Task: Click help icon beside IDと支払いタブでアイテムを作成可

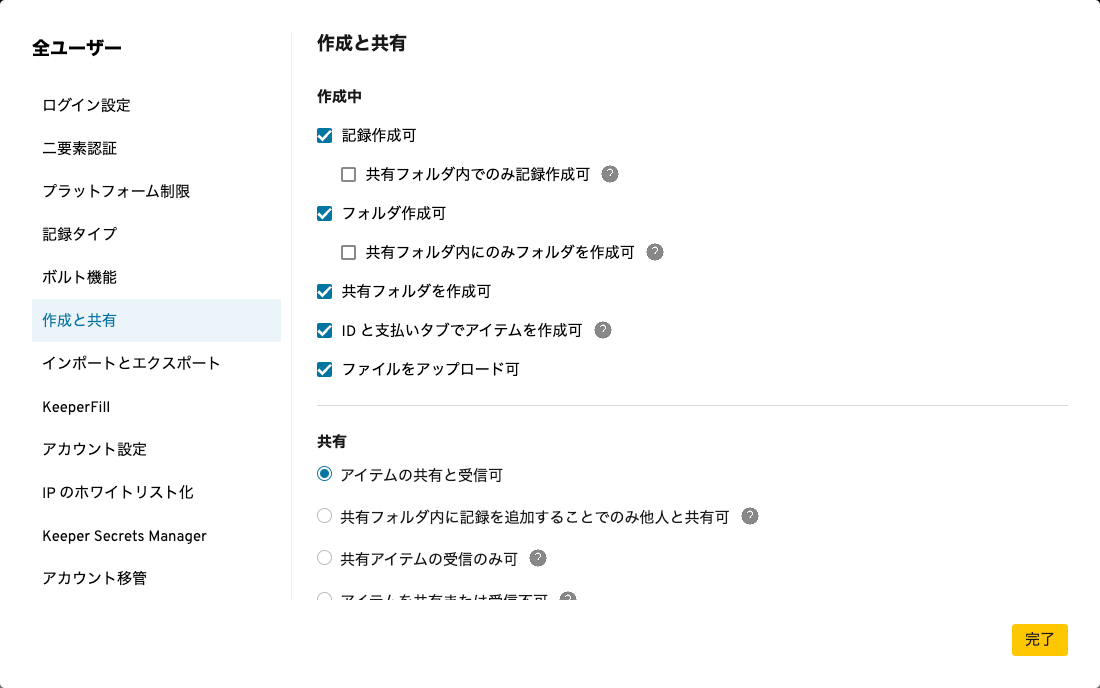Action: click(602, 330)
